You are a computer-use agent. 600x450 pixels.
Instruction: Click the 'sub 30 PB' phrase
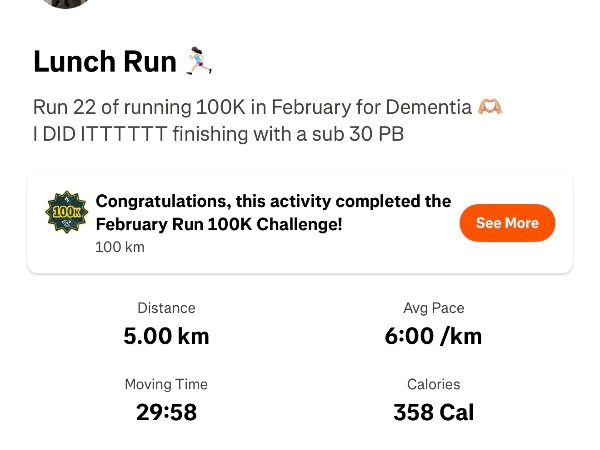click(365, 134)
